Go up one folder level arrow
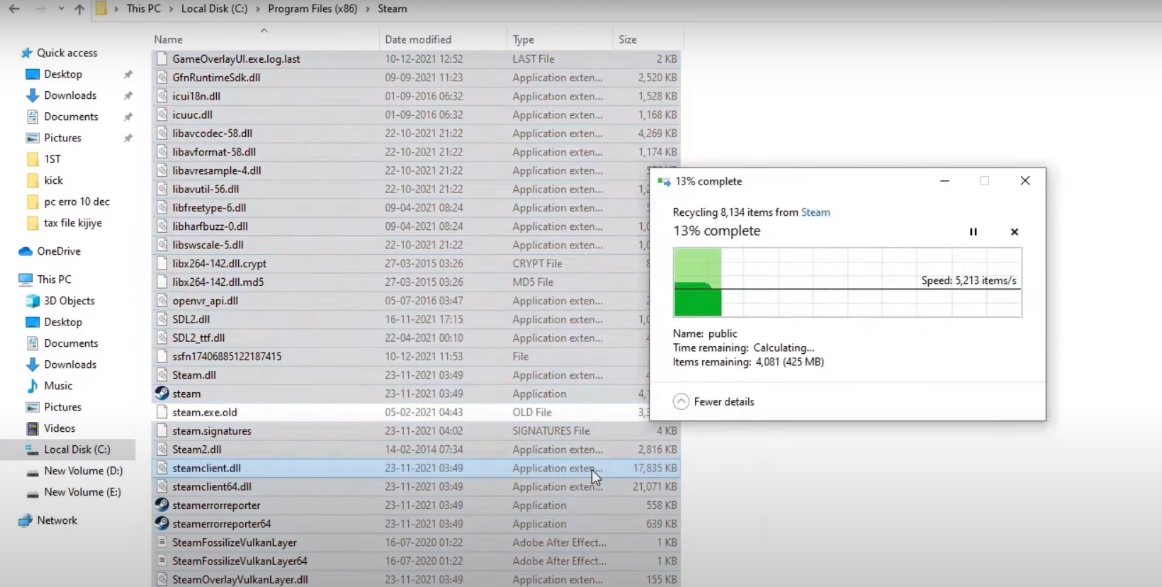This screenshot has height=587, width=1162. tap(79, 9)
